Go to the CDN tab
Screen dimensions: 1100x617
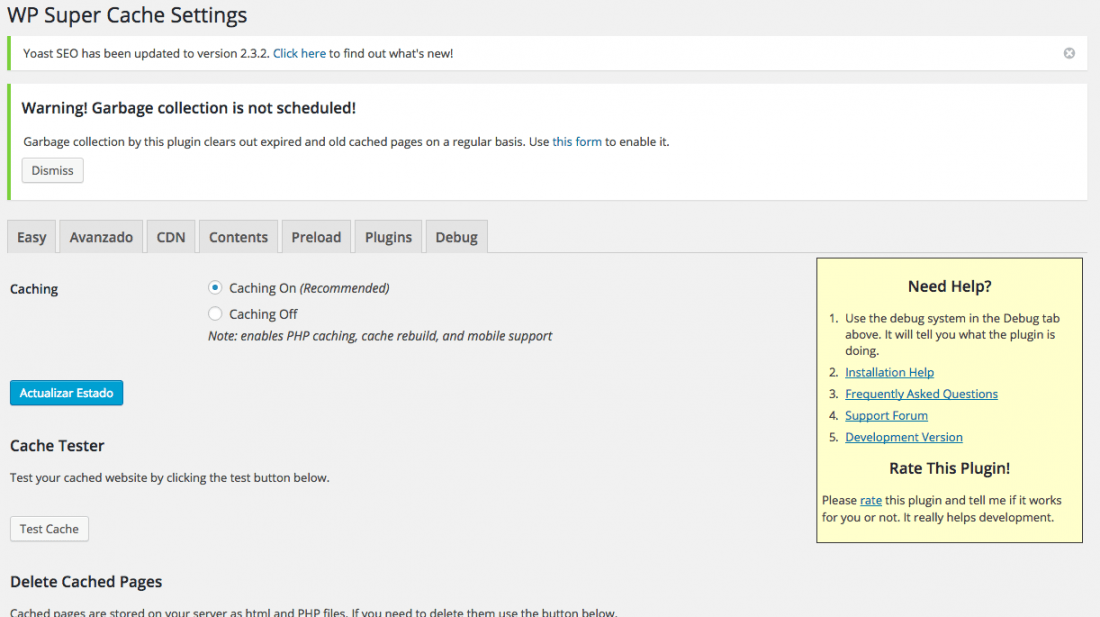pos(170,237)
